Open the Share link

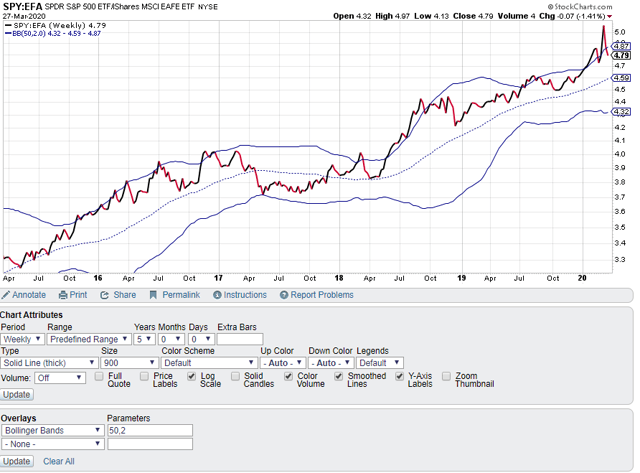click(125, 295)
